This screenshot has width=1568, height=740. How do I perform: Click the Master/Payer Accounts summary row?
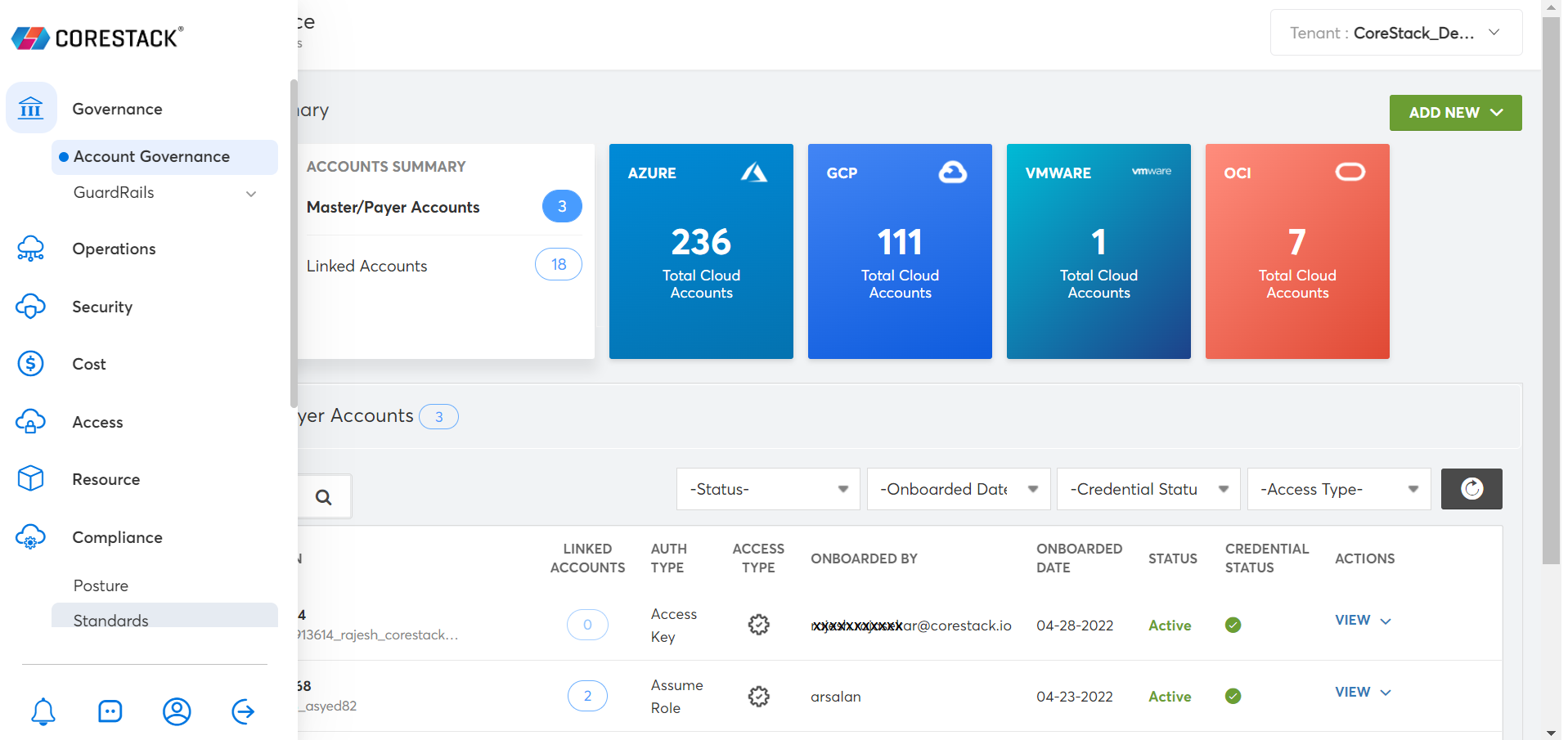pyautogui.click(x=444, y=207)
